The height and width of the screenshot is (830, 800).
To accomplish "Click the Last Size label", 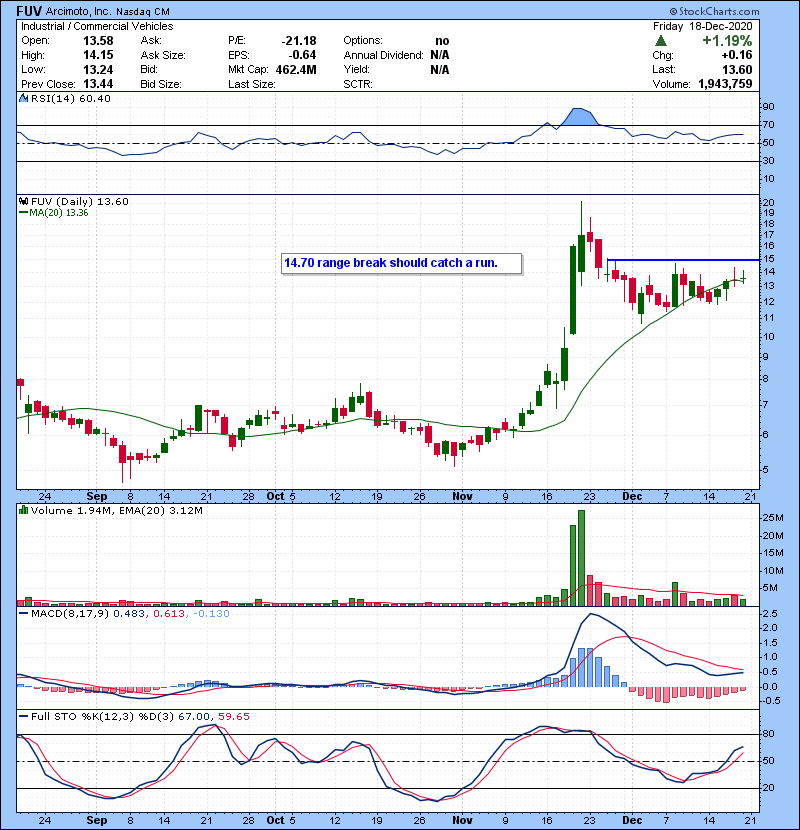I will pos(251,84).
